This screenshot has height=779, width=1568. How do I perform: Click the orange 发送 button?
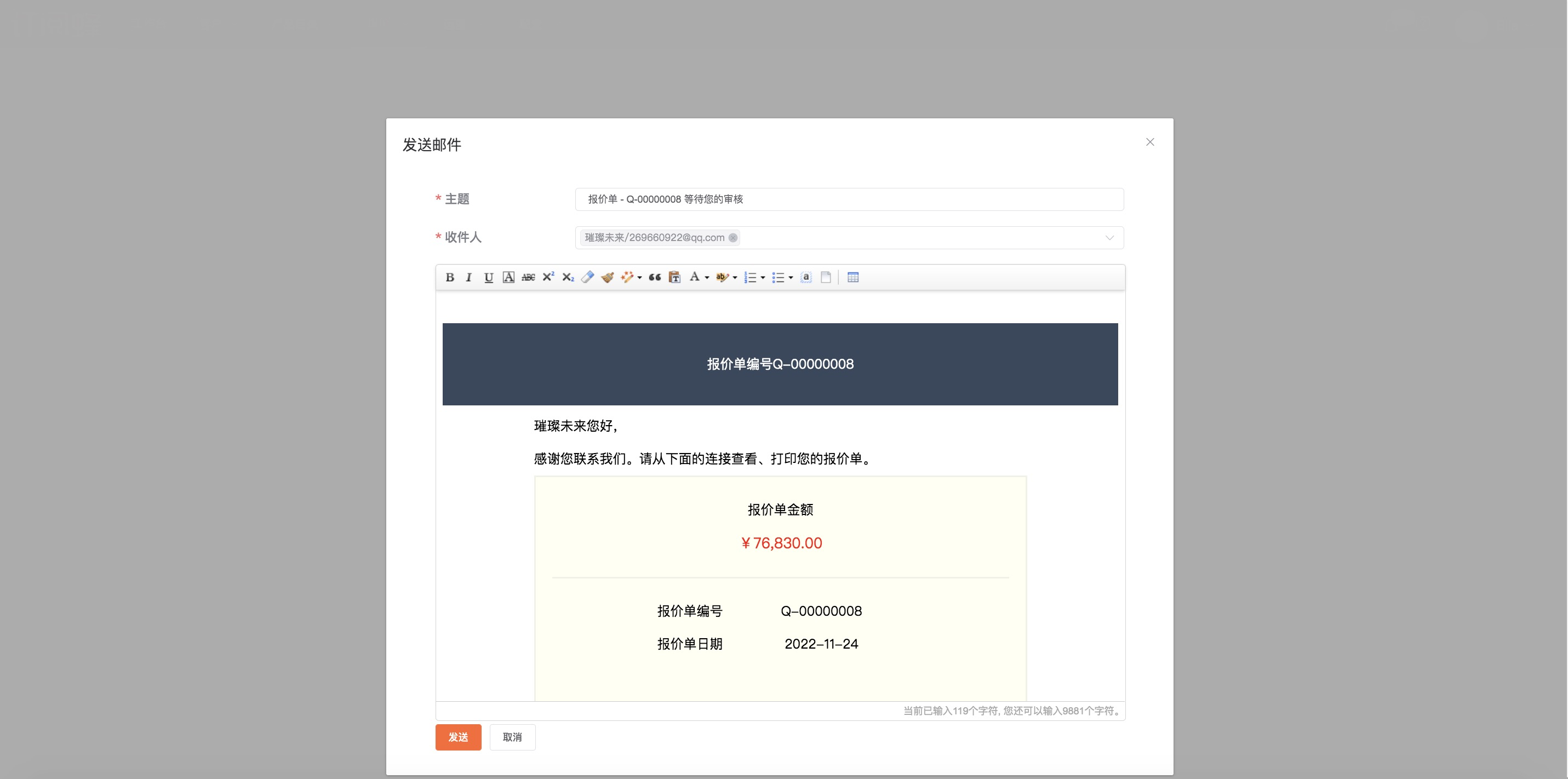457,737
